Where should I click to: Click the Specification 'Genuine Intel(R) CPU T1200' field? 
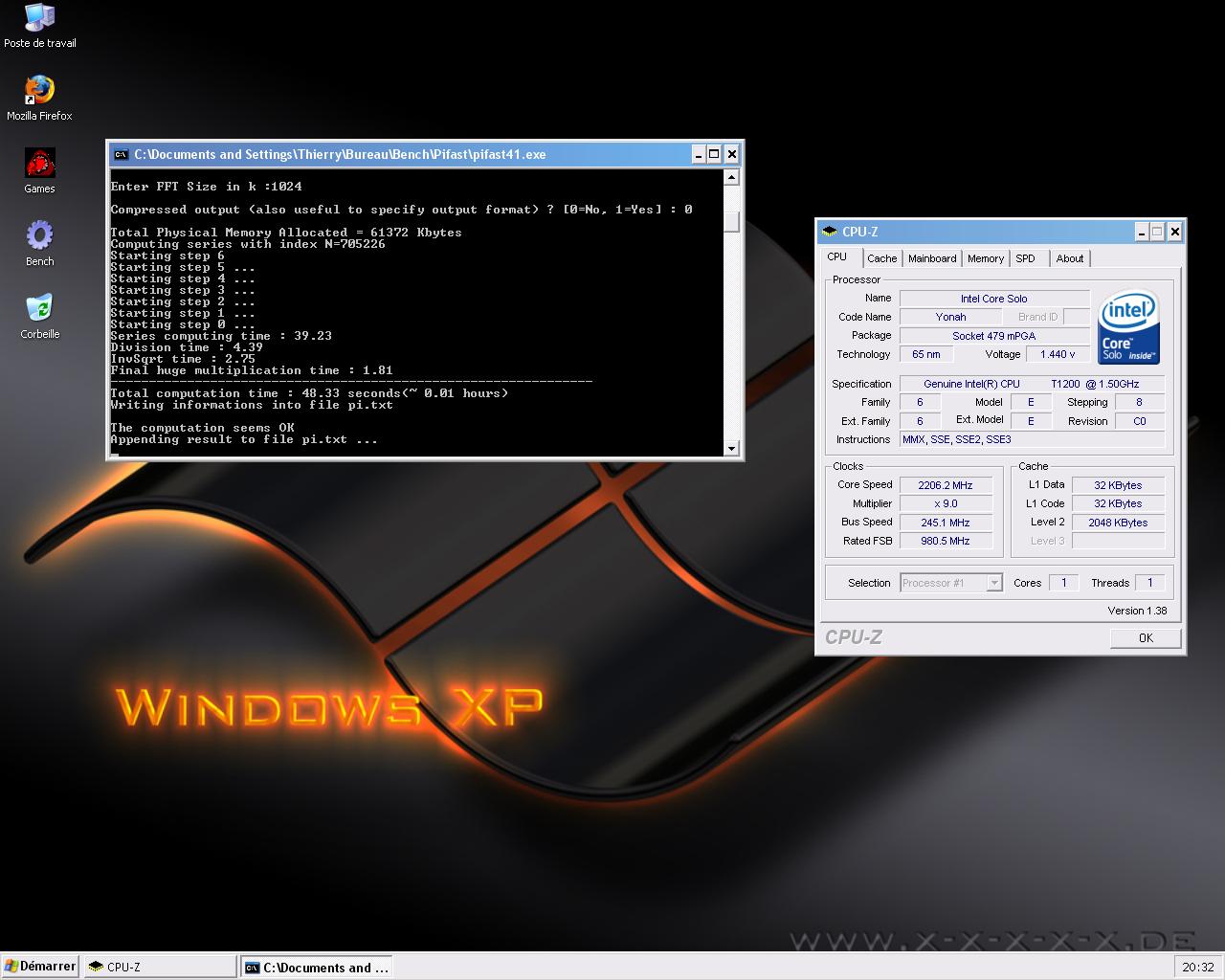1032,384
